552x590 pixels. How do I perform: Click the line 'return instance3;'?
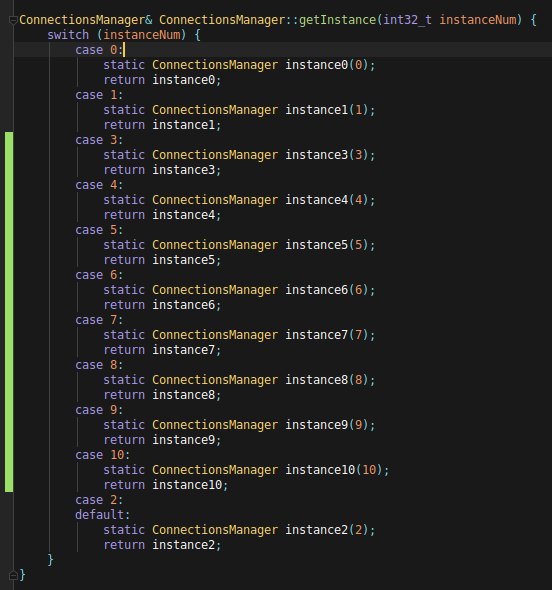click(162, 170)
